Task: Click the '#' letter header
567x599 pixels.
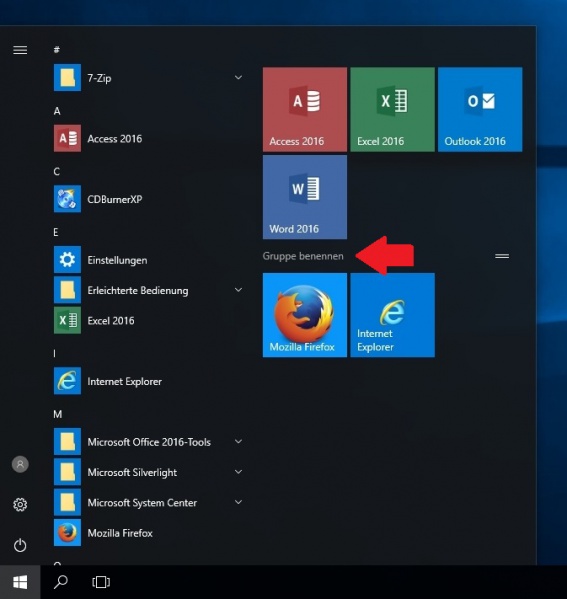Action: click(x=57, y=49)
